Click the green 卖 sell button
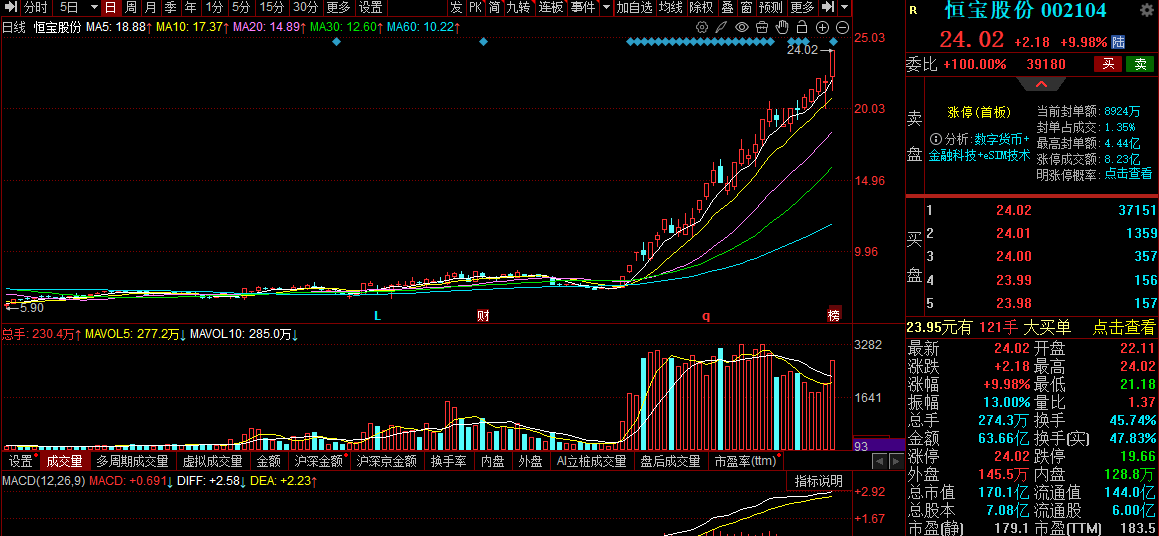Image resolution: width=1159 pixels, height=536 pixels. 1140,64
